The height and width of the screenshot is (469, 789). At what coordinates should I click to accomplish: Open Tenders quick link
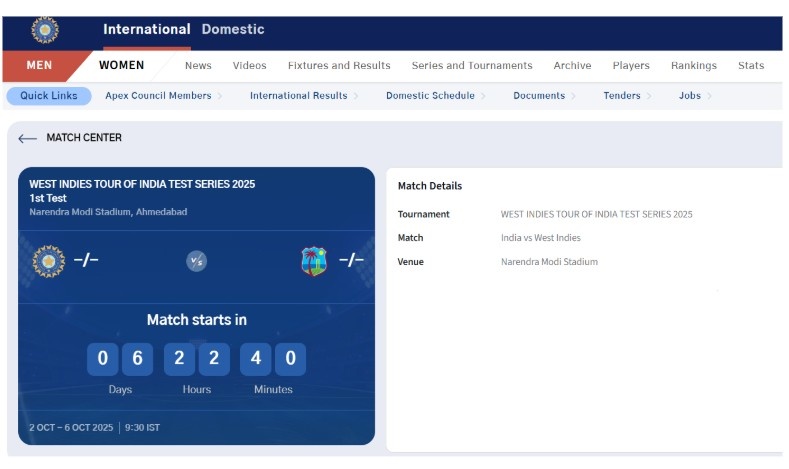[x=622, y=96]
